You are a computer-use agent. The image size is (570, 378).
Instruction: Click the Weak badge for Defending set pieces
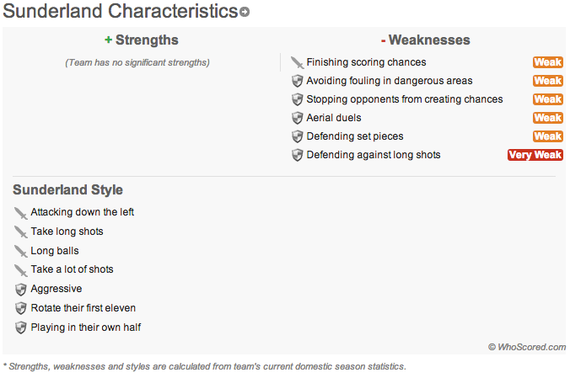(x=548, y=136)
